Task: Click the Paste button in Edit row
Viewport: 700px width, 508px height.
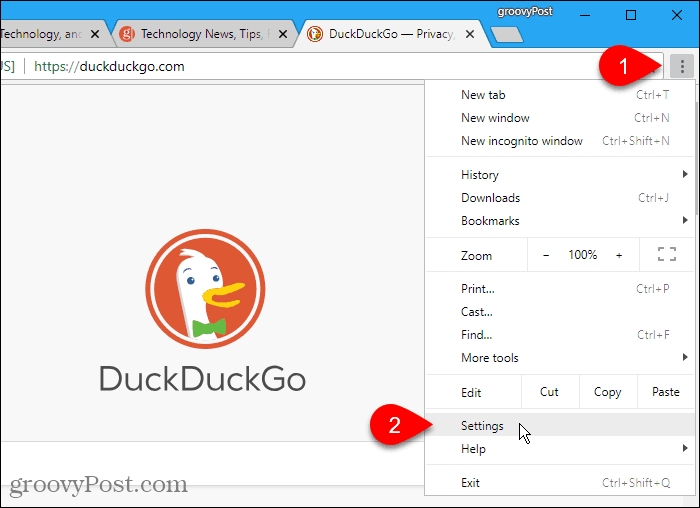Action: (666, 392)
